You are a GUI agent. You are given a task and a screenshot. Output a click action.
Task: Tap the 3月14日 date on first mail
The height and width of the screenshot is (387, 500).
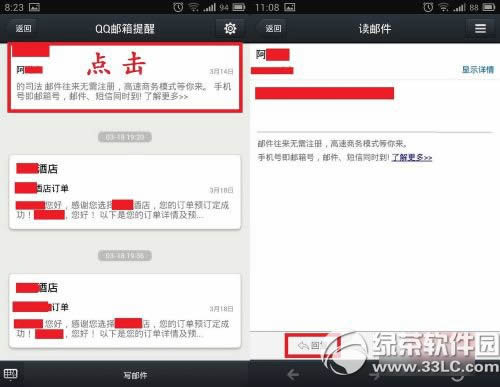pos(221,71)
